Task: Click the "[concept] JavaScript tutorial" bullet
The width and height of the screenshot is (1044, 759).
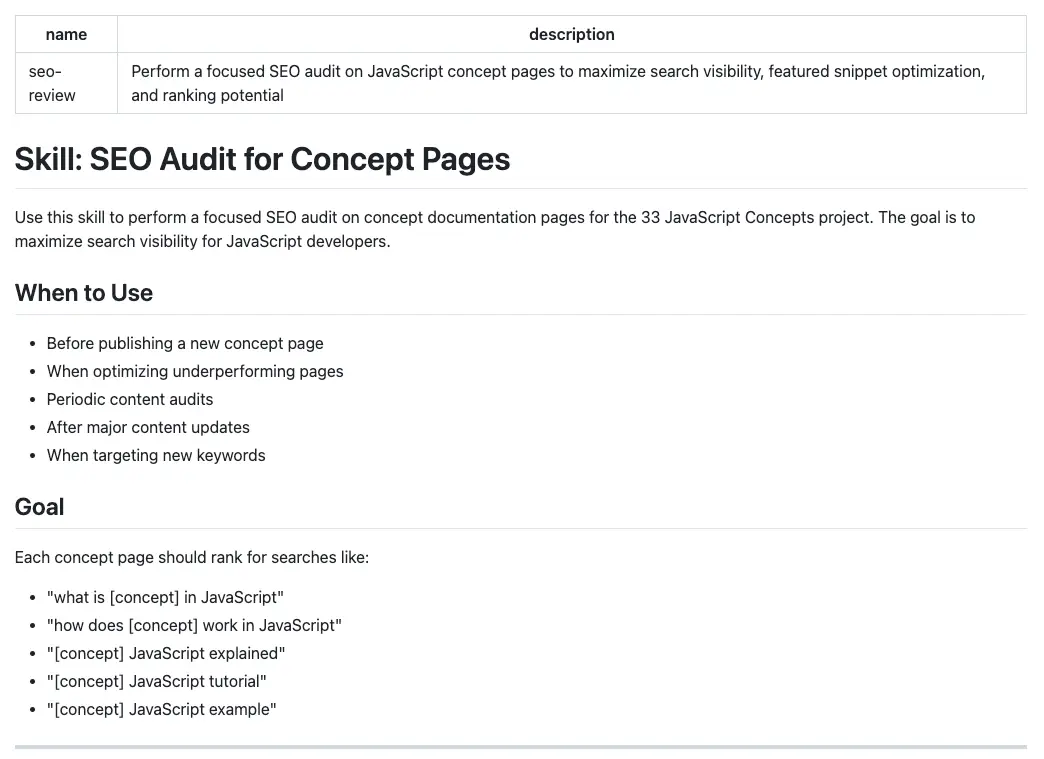Action: tap(157, 681)
